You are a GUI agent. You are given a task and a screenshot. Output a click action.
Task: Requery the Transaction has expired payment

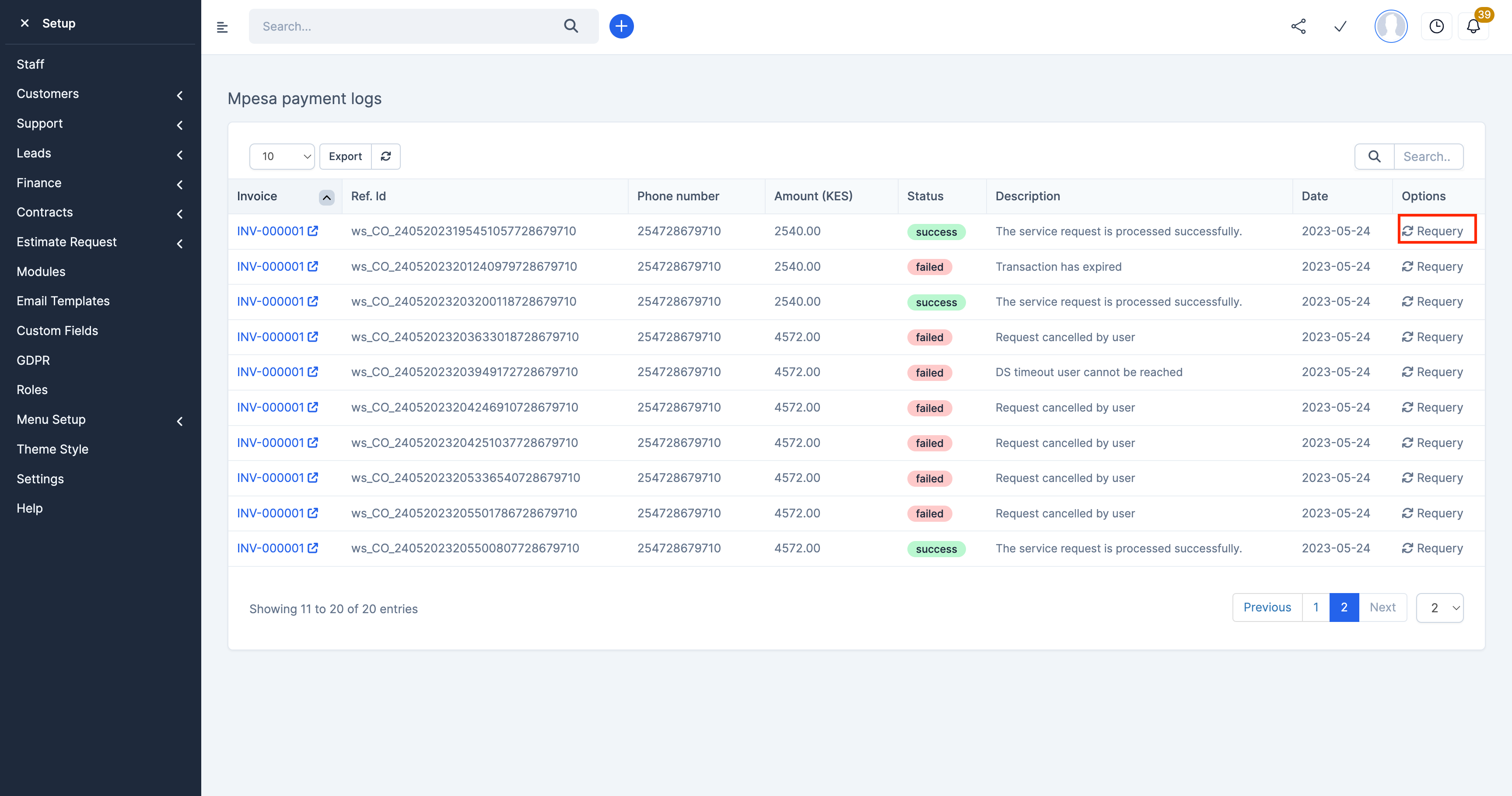1432,266
